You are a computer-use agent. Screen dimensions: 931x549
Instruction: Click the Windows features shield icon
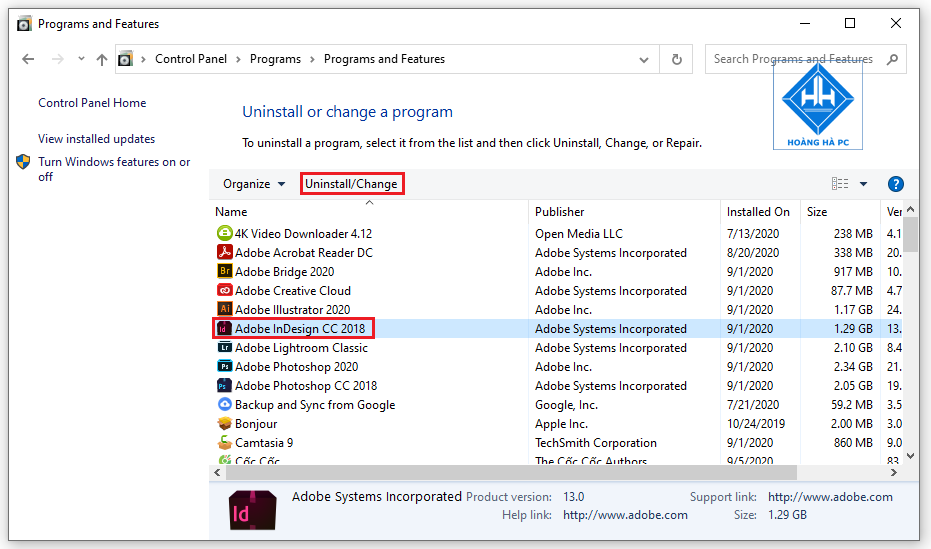click(x=23, y=161)
